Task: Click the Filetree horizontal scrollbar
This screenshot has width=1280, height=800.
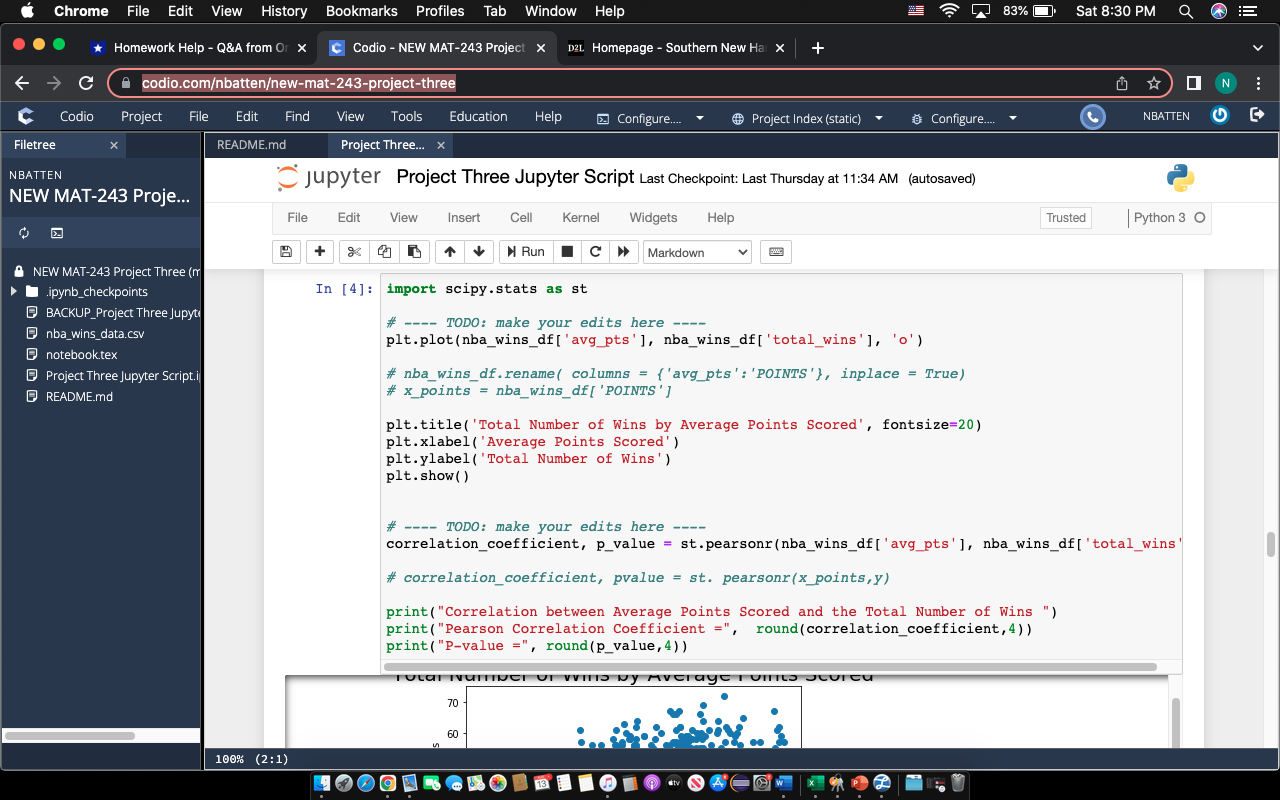Action: tap(70, 736)
